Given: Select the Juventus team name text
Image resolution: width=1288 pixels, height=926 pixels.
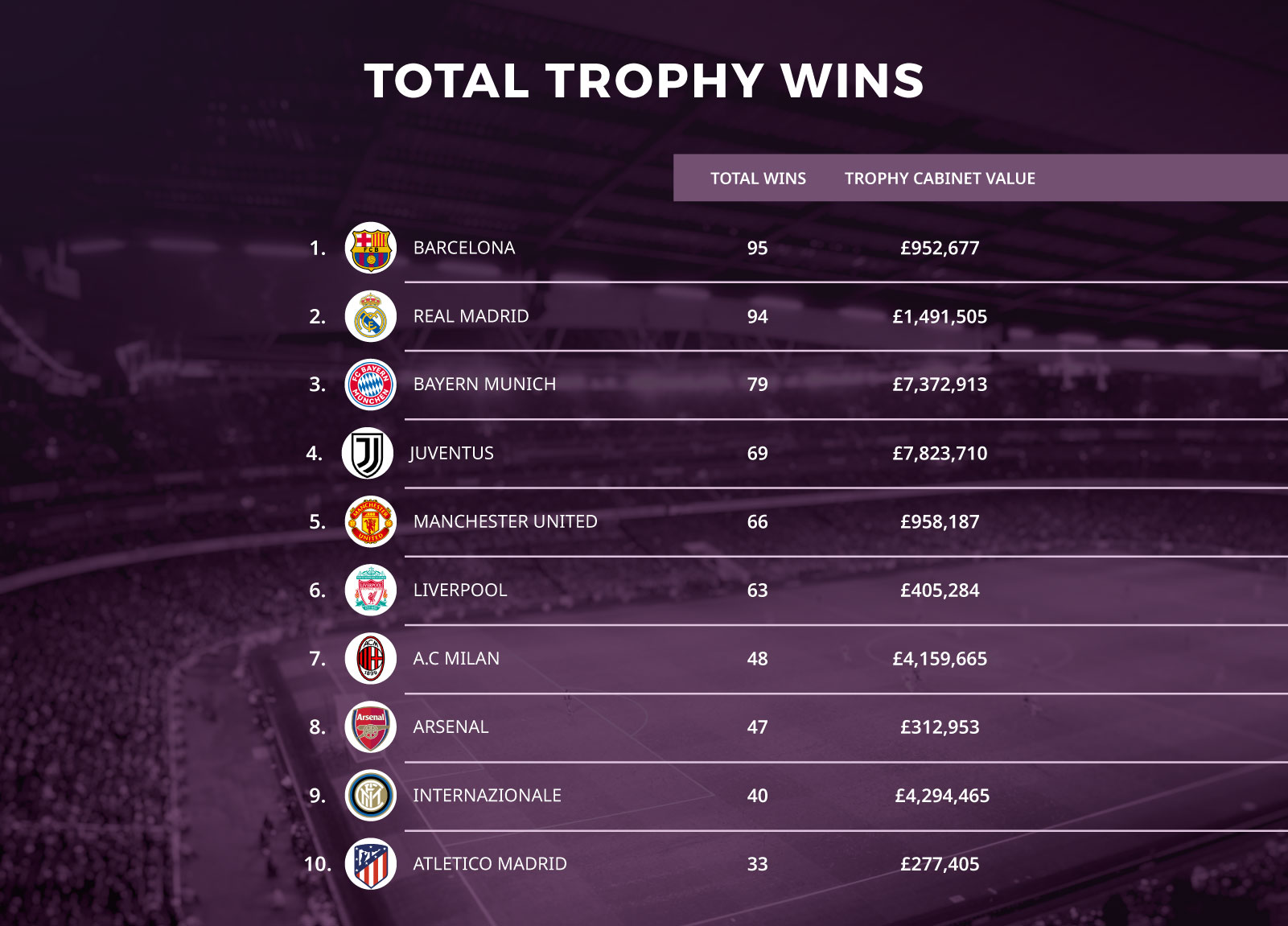Looking at the screenshot, I should click(451, 453).
